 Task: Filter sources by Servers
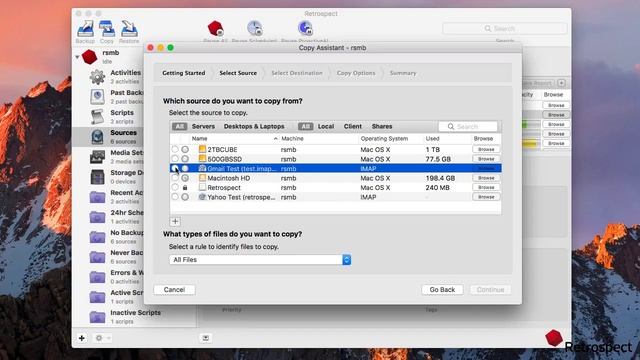pos(203,127)
